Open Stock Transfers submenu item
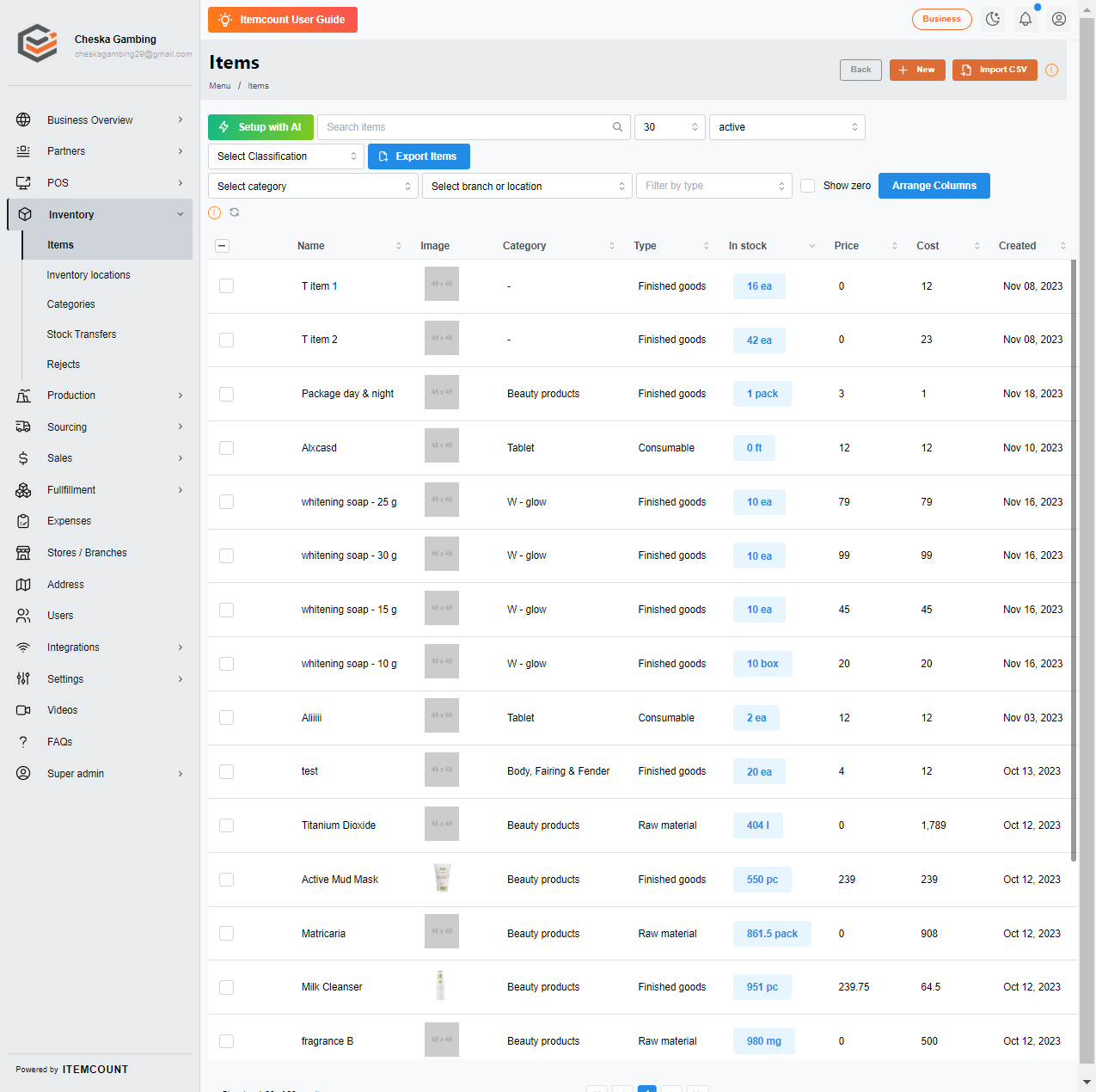 81,334
